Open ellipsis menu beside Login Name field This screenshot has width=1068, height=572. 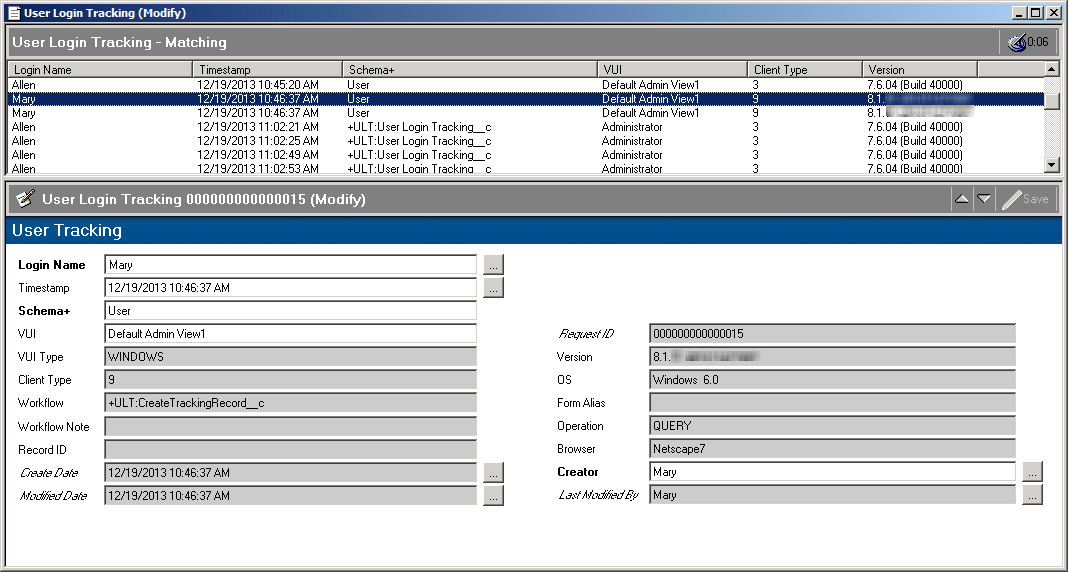(x=494, y=265)
